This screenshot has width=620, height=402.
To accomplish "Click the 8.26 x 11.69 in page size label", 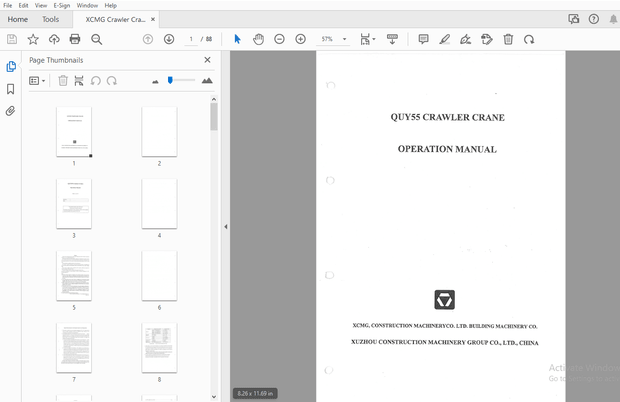I will click(x=255, y=393).
